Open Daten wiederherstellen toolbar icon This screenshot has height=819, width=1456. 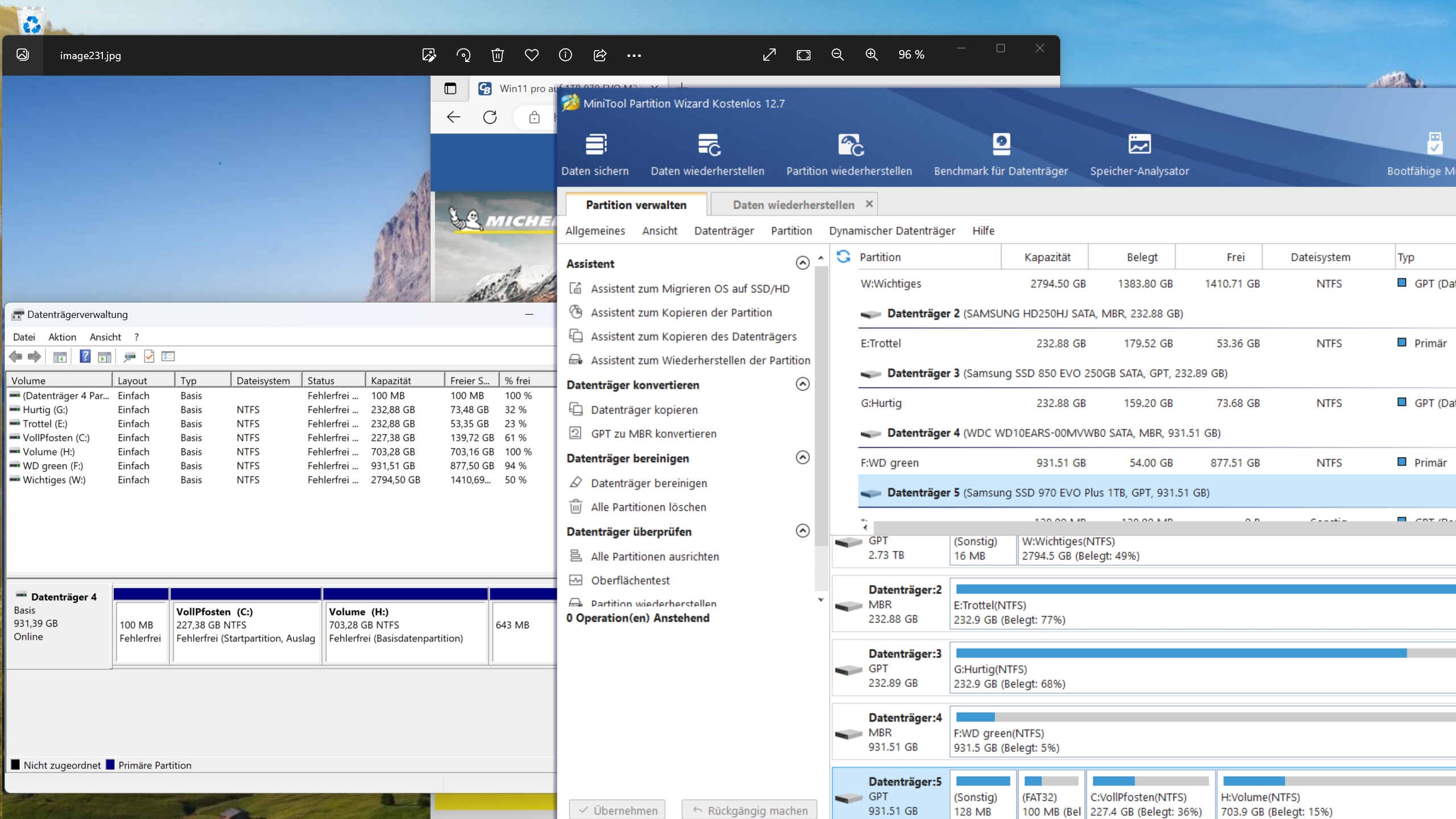(x=708, y=154)
